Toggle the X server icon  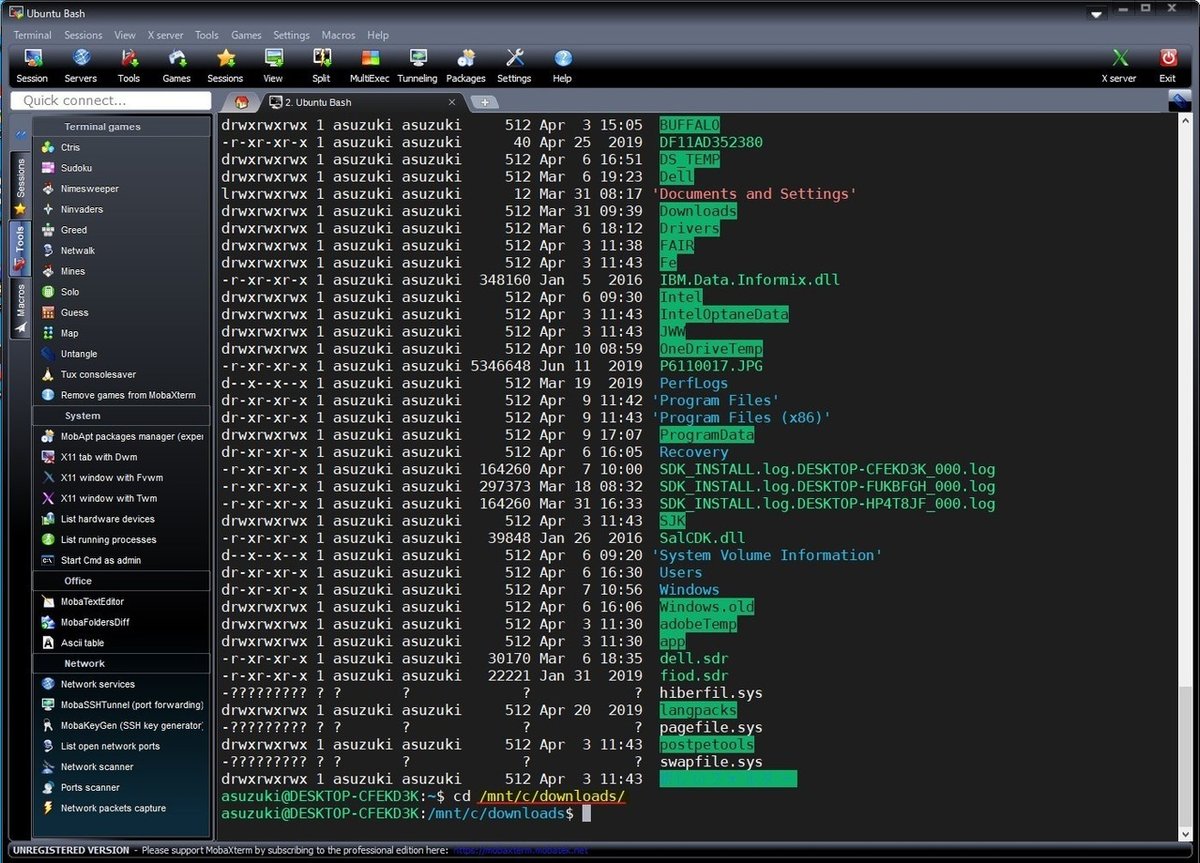(1119, 67)
